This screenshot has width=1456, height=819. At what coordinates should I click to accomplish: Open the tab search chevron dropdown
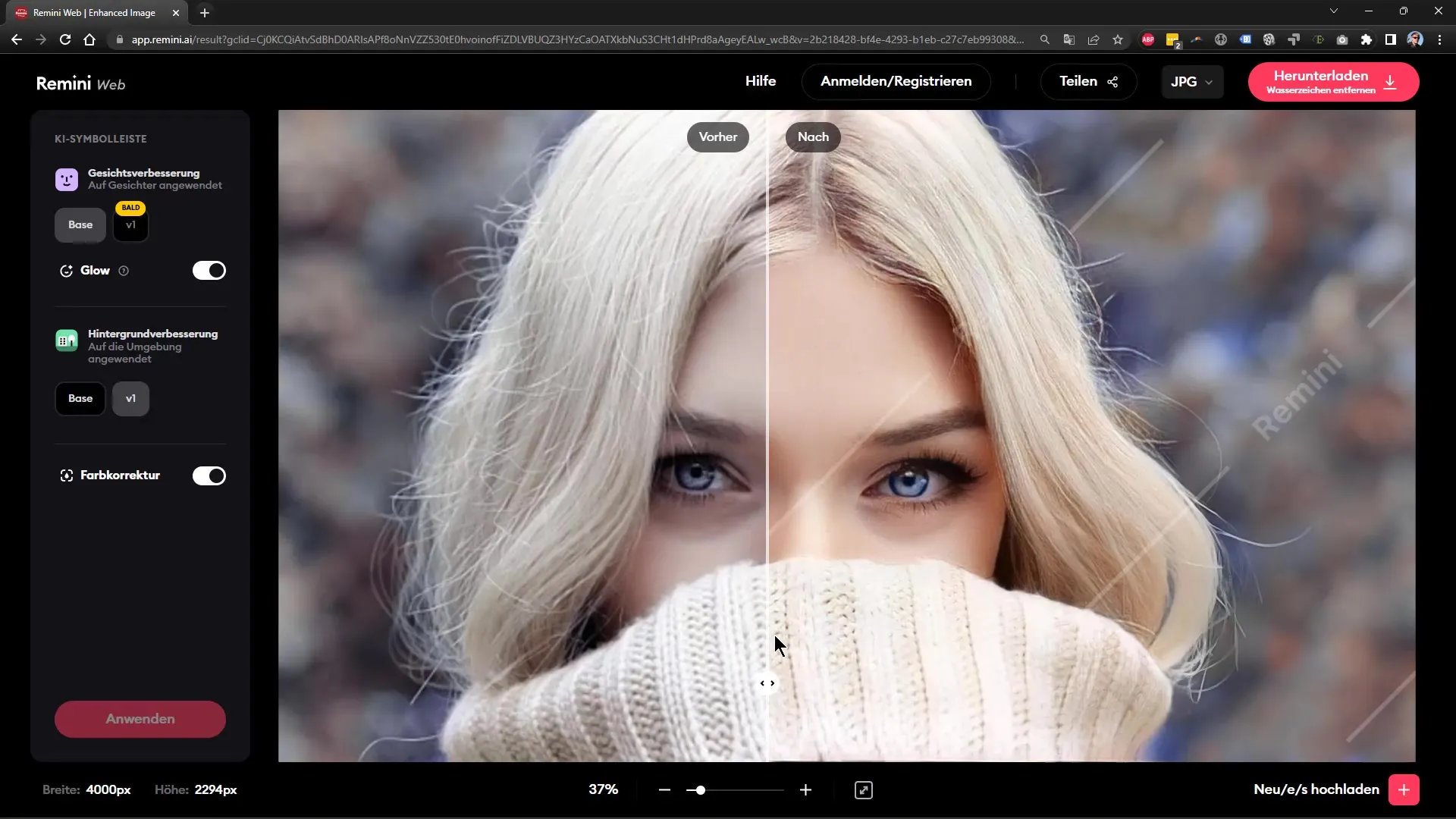click(x=1334, y=11)
